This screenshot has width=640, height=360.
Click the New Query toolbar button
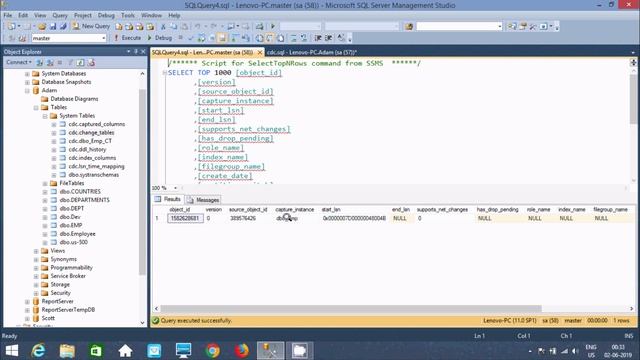pos(91,26)
